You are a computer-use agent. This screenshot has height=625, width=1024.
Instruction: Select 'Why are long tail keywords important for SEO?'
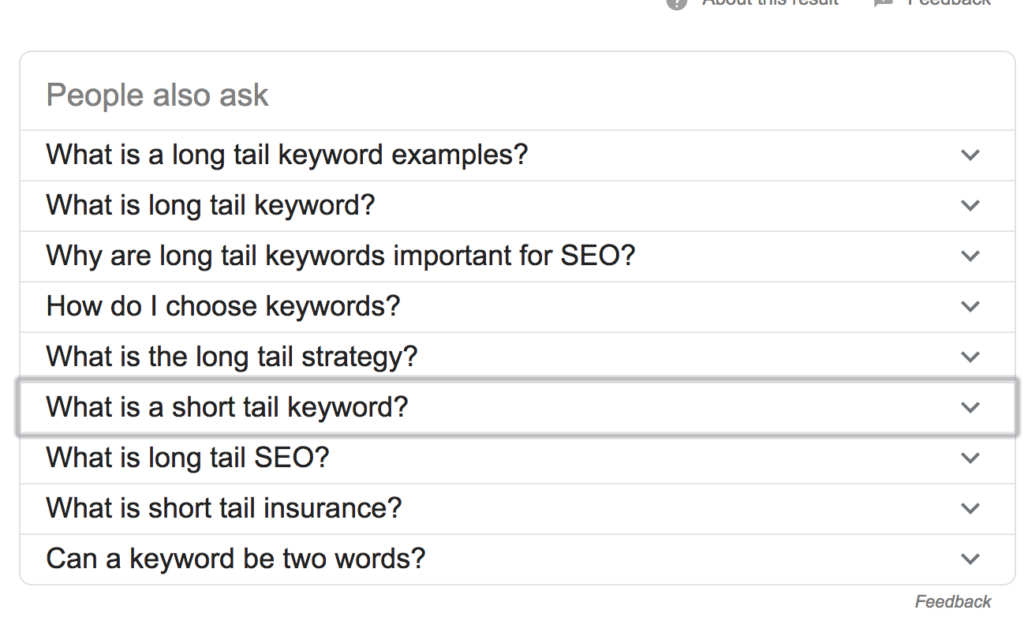click(x=339, y=256)
